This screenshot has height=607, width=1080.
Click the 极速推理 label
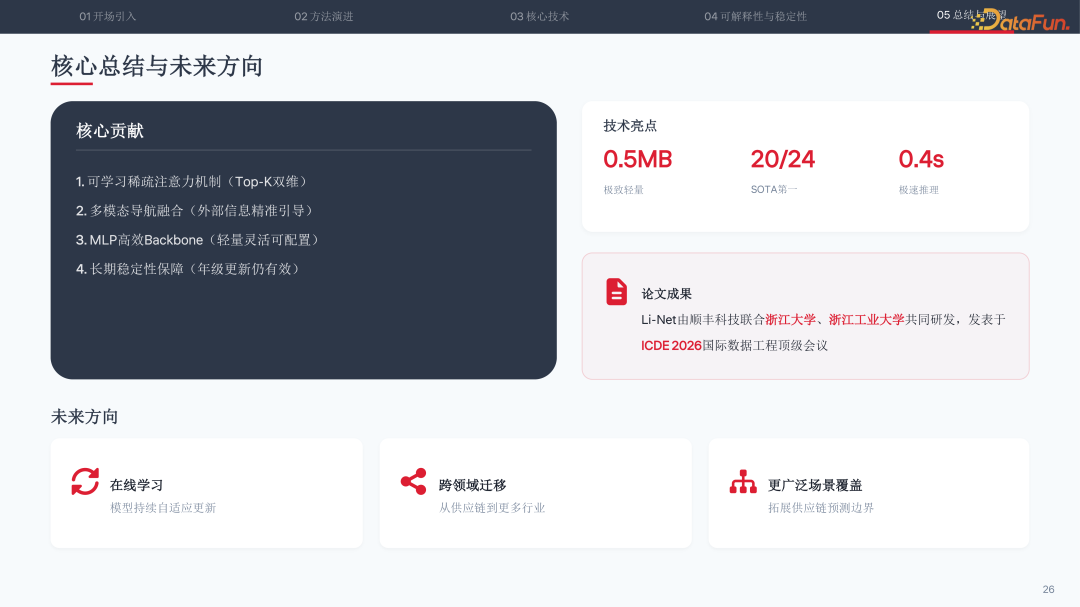(x=919, y=189)
